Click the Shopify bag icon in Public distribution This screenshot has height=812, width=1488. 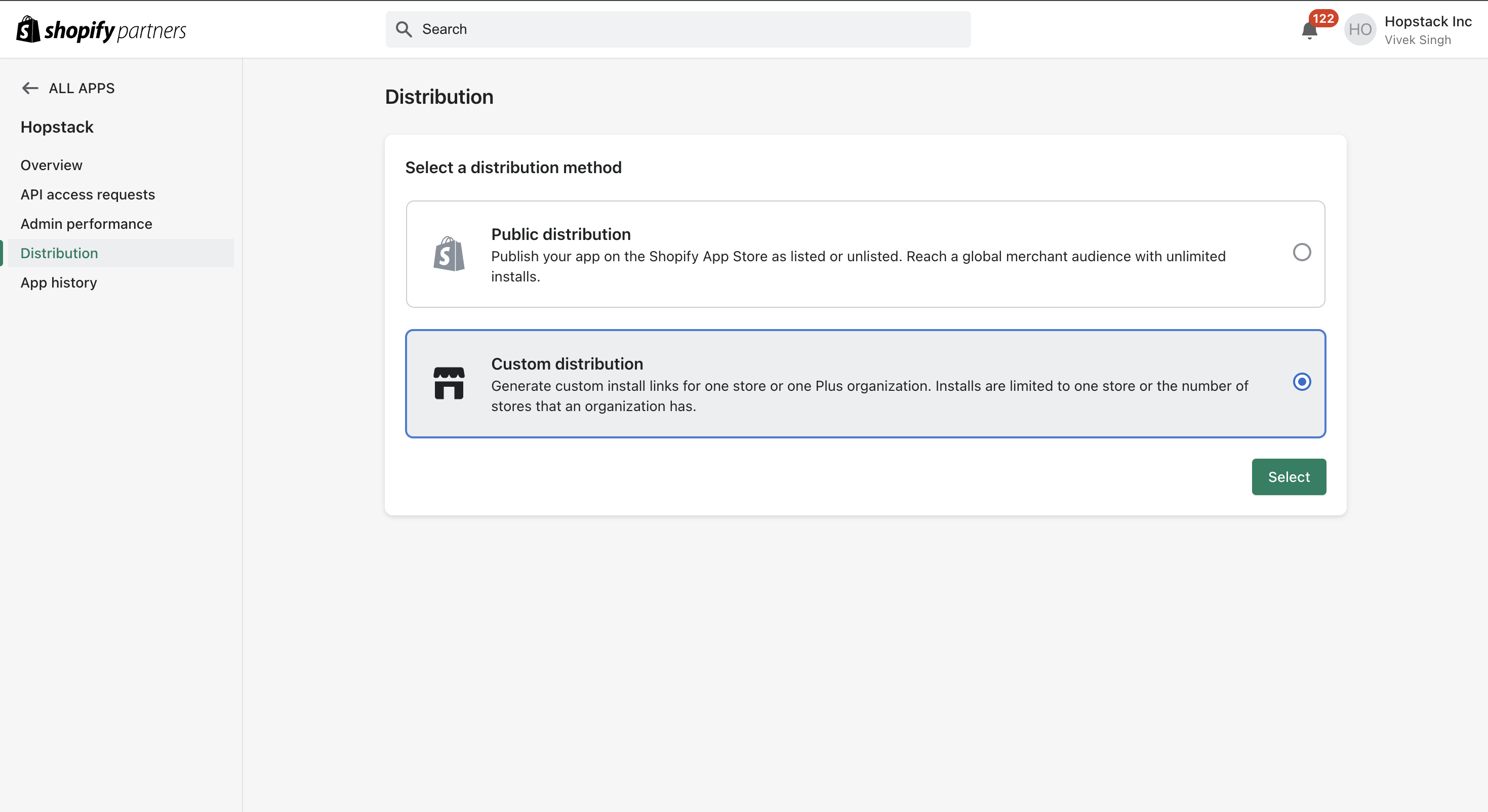click(x=449, y=254)
